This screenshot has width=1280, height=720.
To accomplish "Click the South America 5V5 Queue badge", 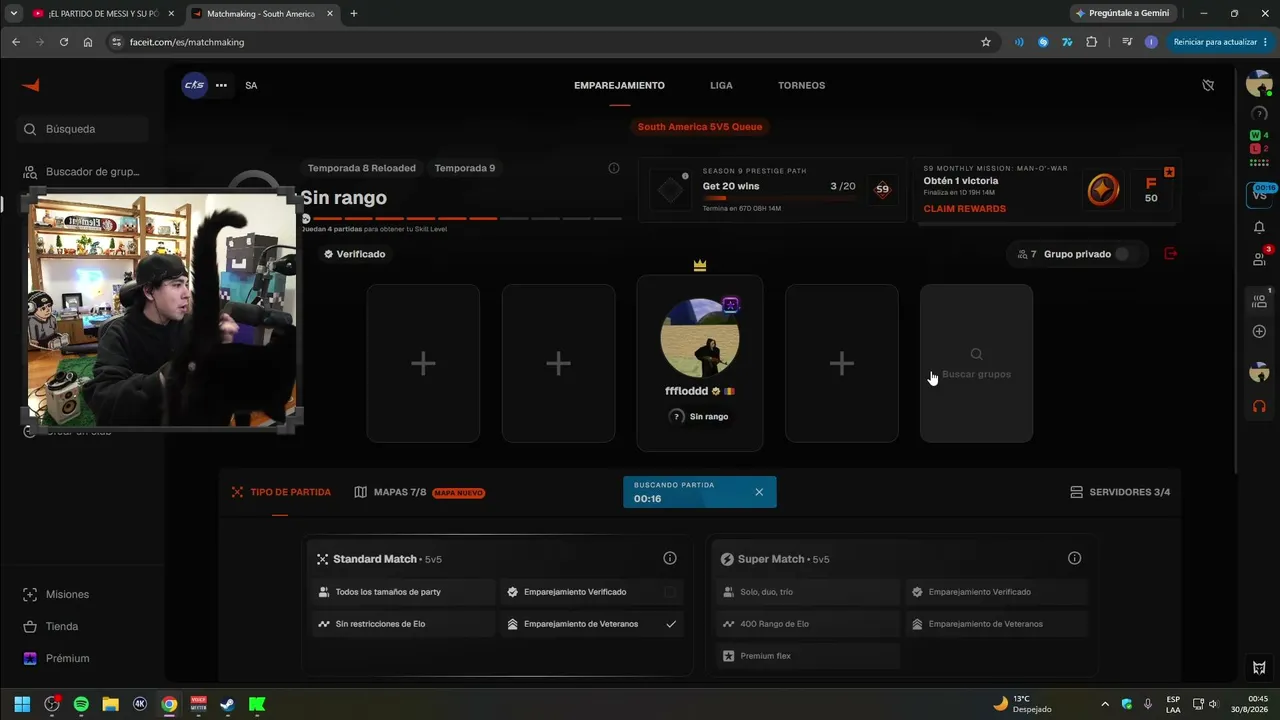I will pyautogui.click(x=700, y=127).
